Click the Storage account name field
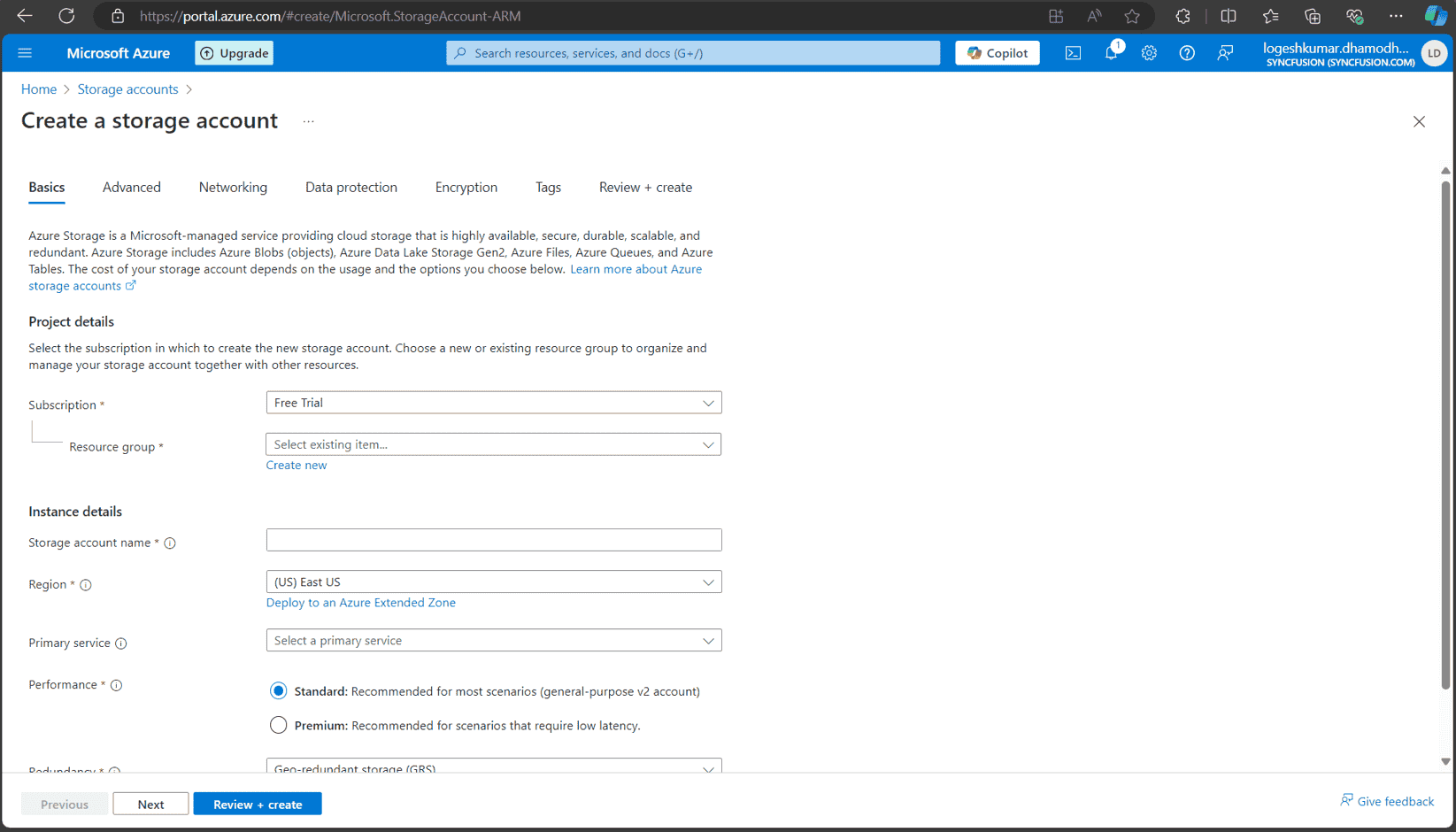1456x832 pixels. point(493,539)
